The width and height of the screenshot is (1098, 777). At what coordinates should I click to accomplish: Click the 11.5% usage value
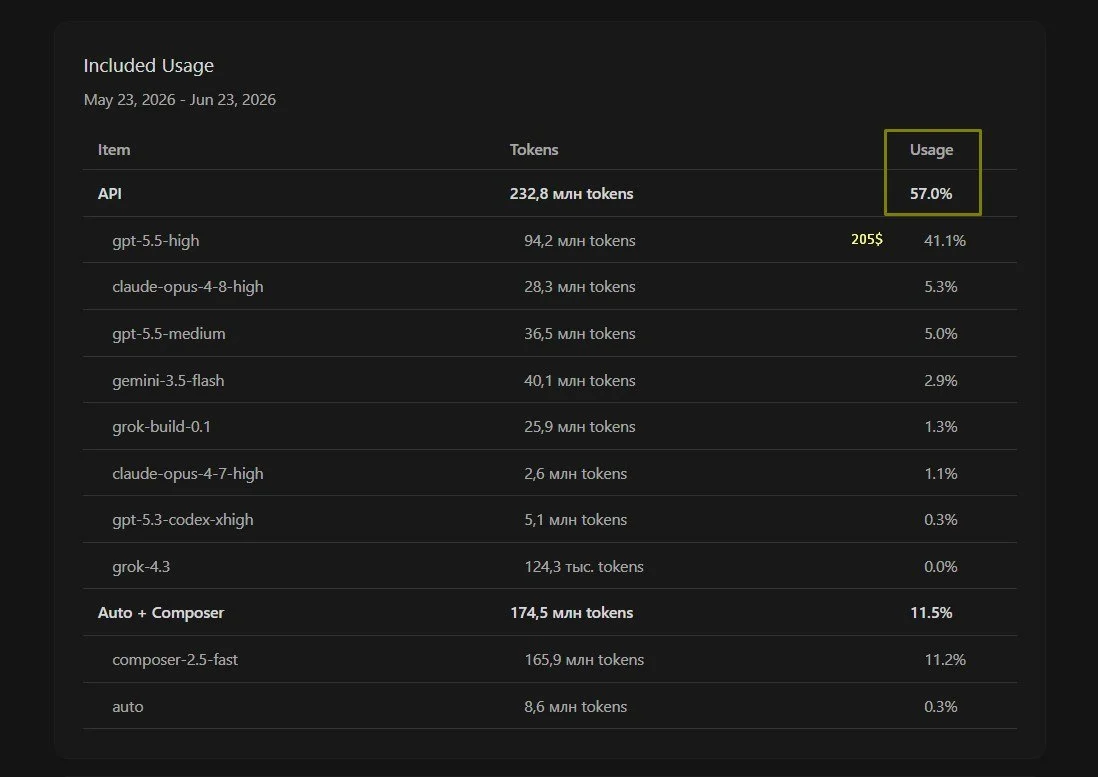pos(931,613)
